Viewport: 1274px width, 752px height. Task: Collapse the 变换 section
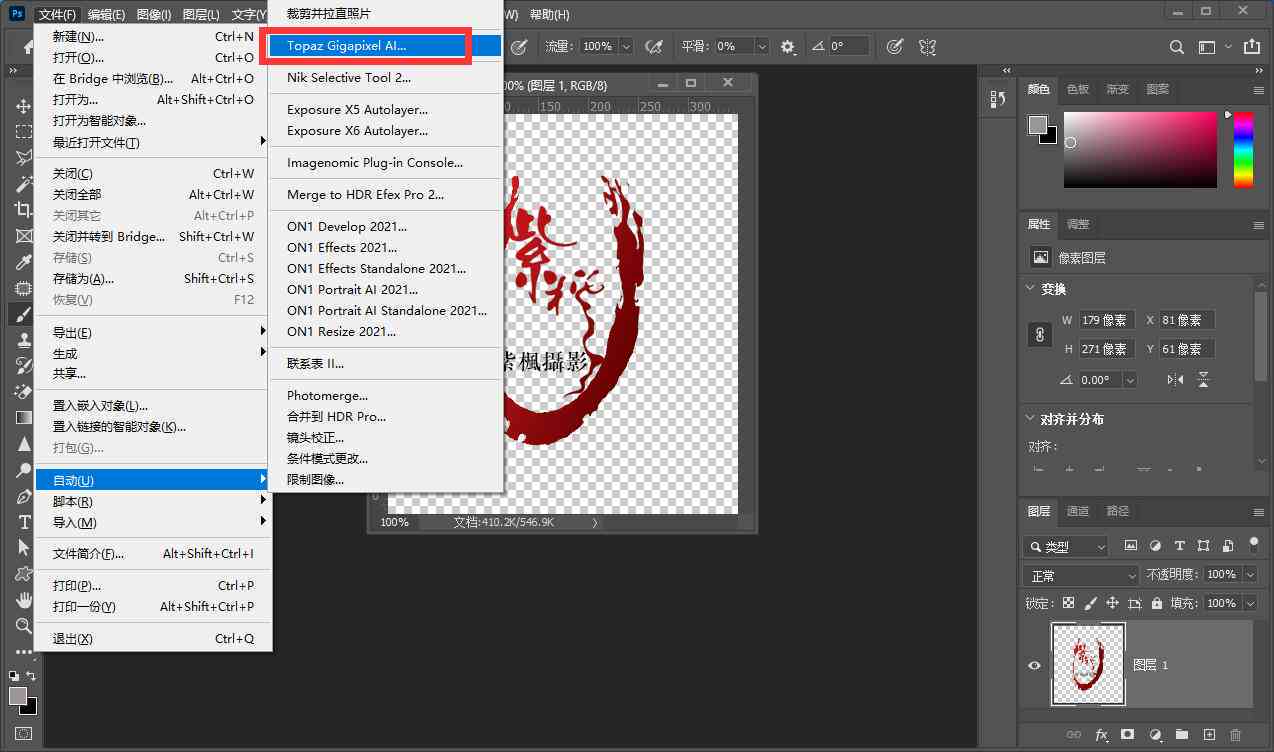pyautogui.click(x=1031, y=288)
